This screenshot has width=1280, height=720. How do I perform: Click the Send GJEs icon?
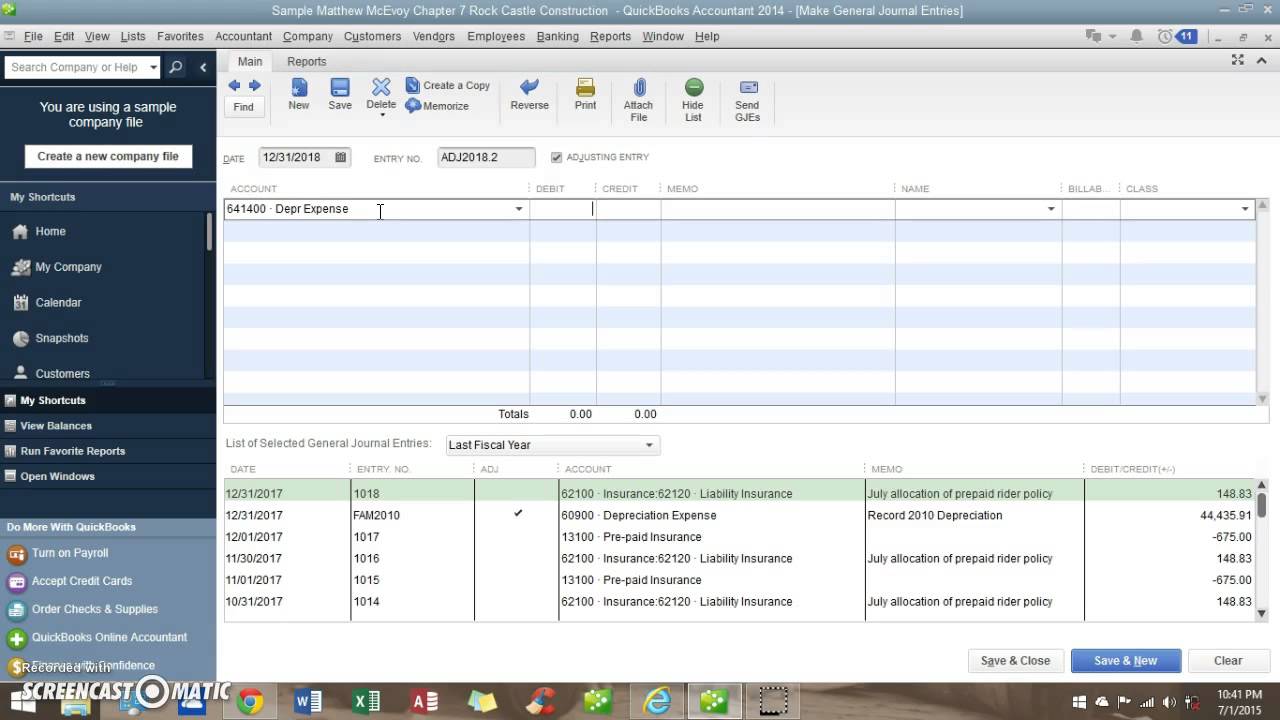coord(748,88)
